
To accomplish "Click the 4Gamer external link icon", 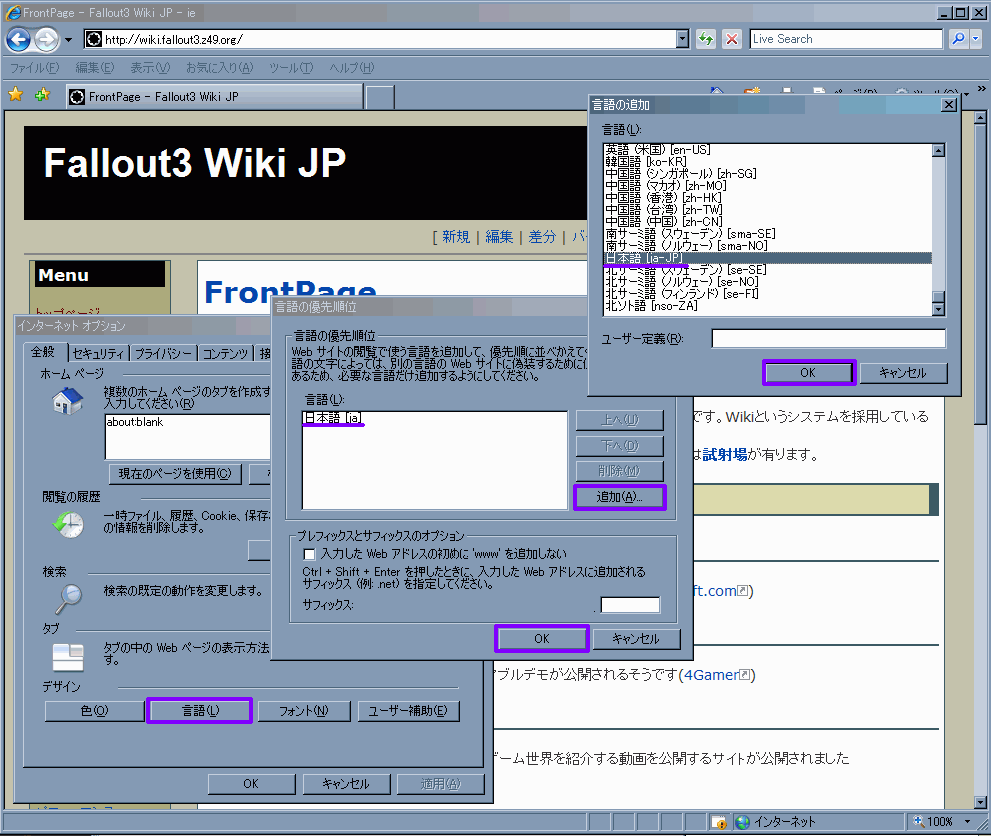I will [x=743, y=676].
